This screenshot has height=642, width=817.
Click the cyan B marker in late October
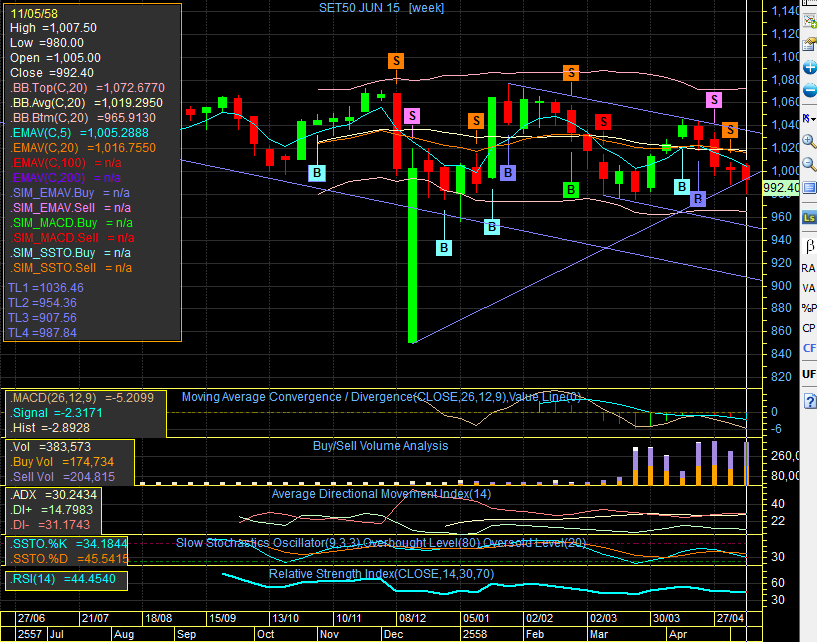coord(317,173)
